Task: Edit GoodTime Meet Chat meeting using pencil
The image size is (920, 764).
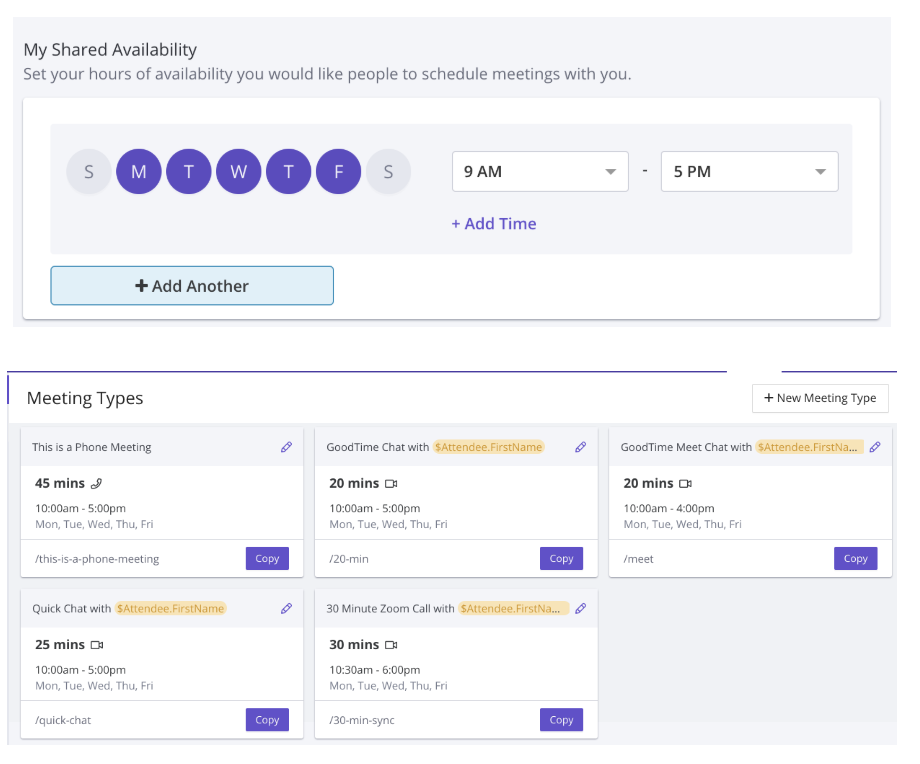Action: coord(875,447)
